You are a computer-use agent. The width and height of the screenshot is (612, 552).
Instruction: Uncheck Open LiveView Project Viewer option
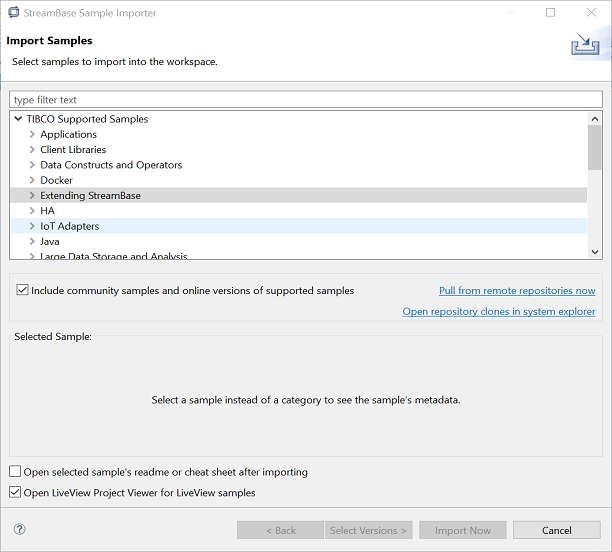coord(15,493)
